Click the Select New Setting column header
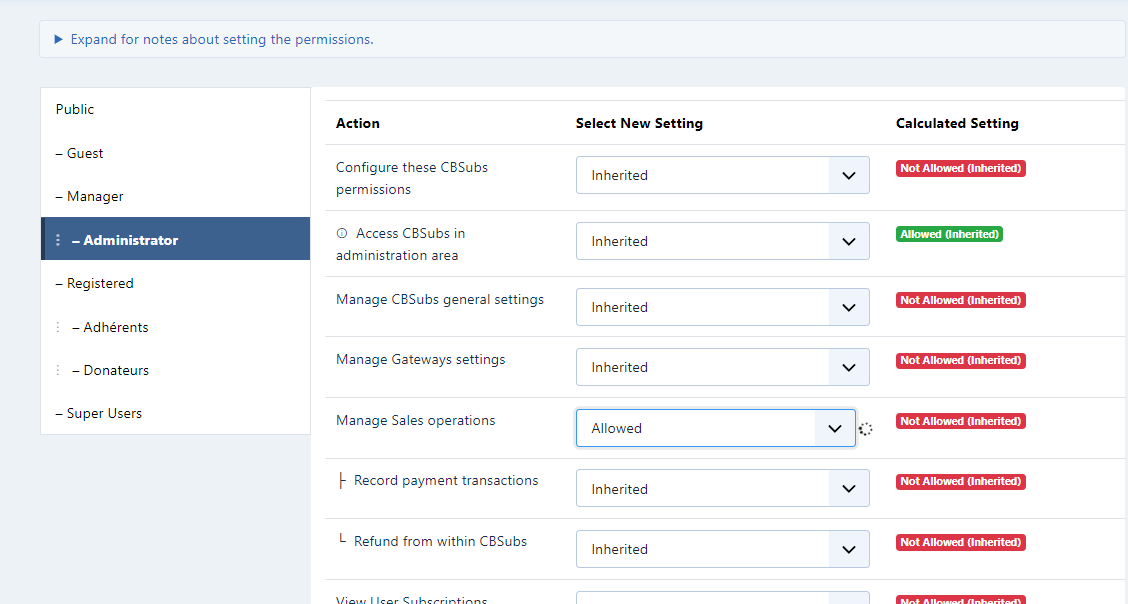This screenshot has width=1128, height=604. [x=639, y=124]
